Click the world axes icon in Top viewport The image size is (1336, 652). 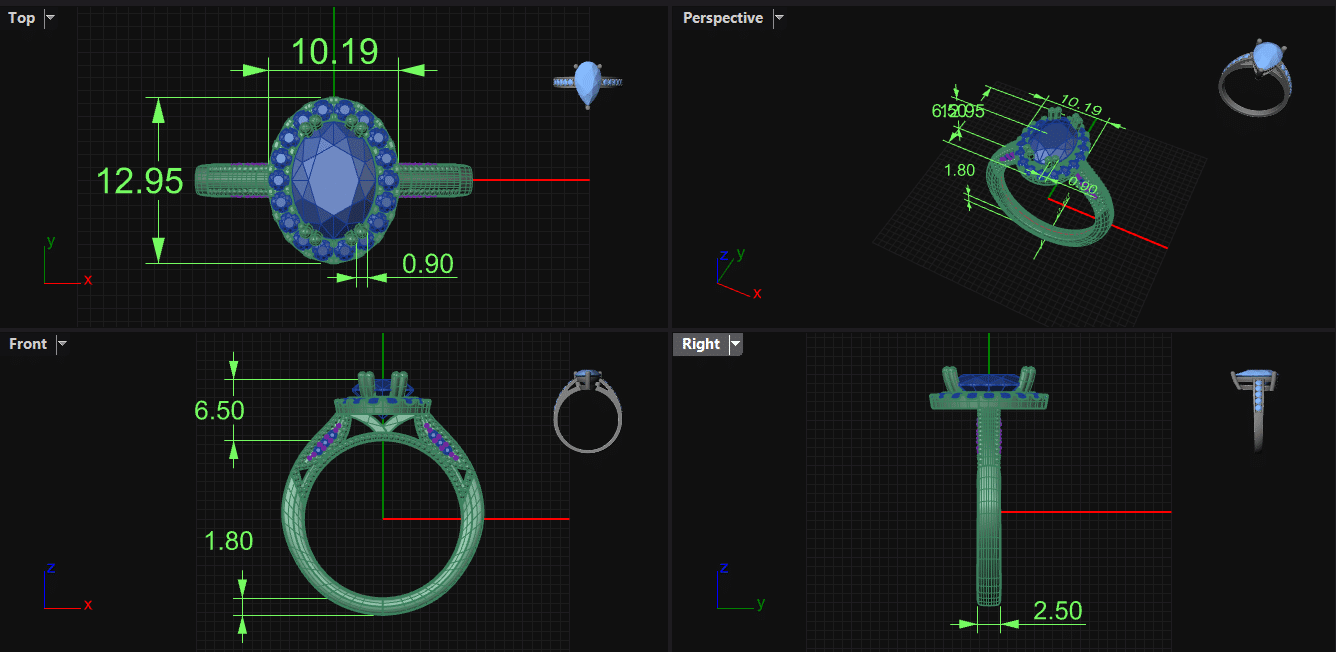pos(62,264)
